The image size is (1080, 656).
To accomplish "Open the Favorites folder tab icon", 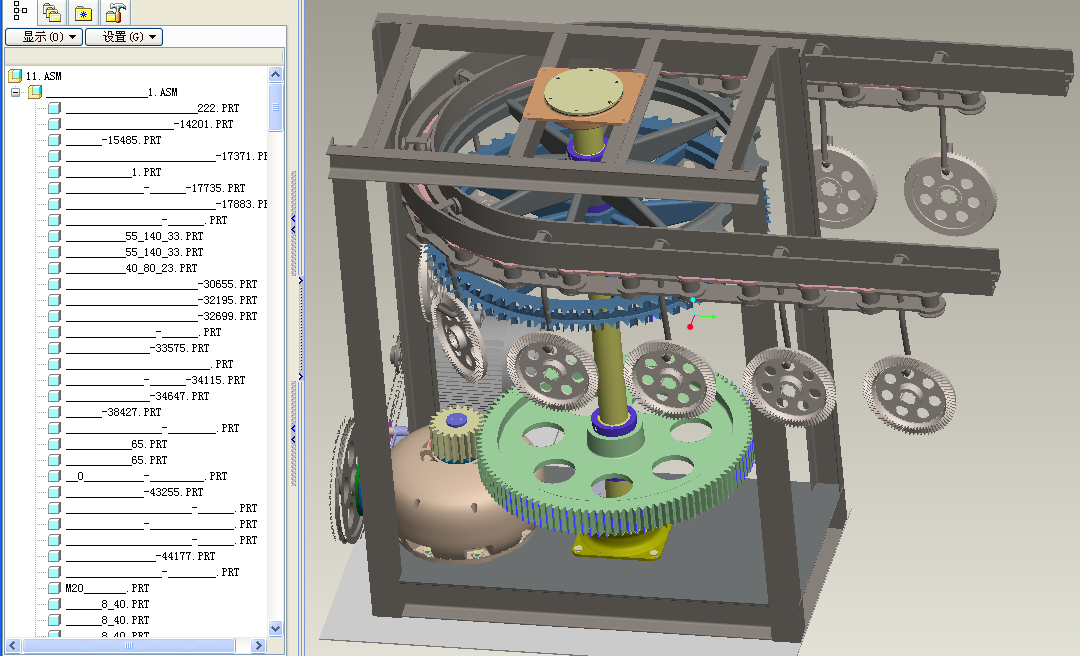I will (x=83, y=12).
